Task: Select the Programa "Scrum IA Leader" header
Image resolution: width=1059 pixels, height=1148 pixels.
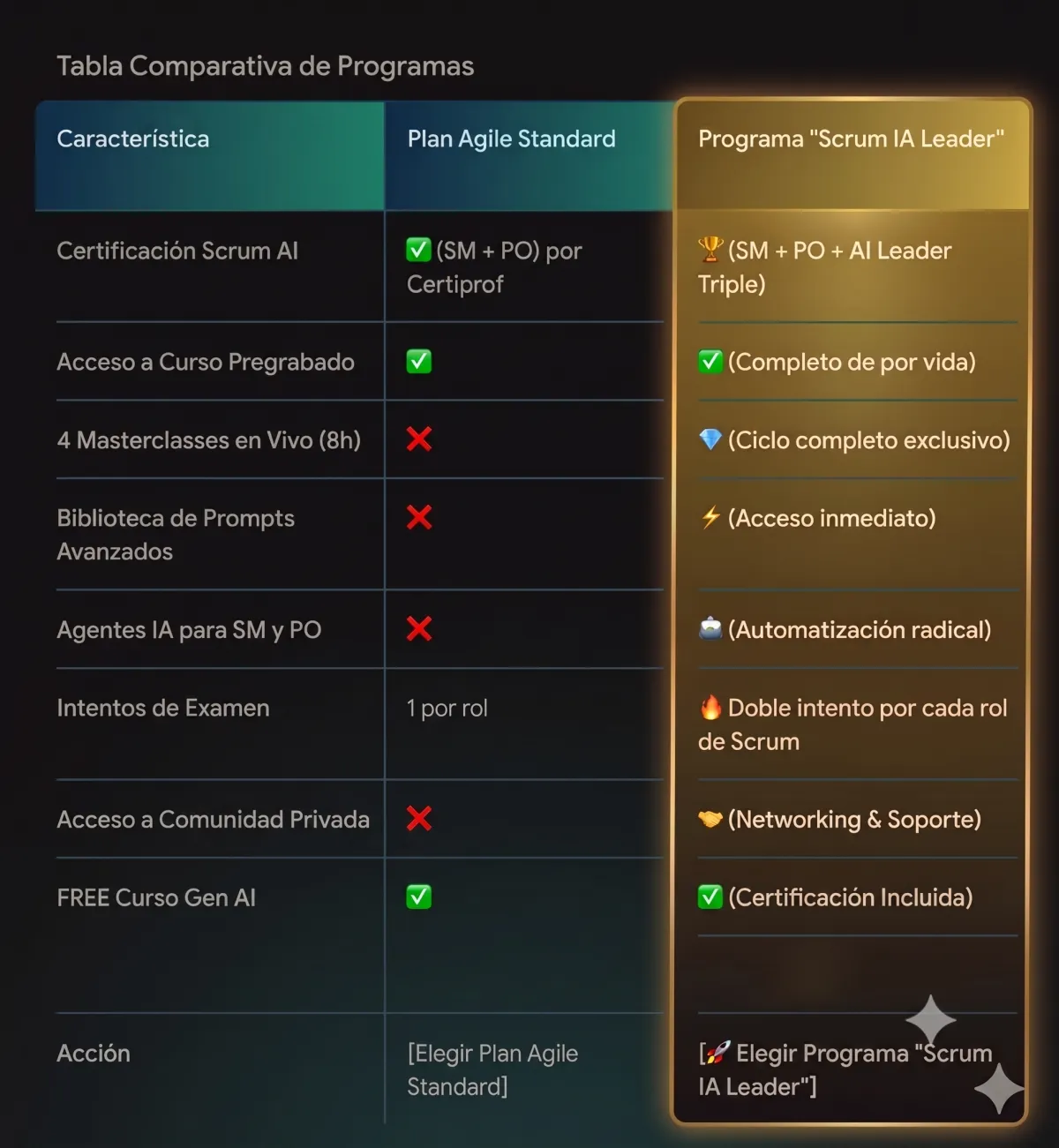Action: (852, 155)
